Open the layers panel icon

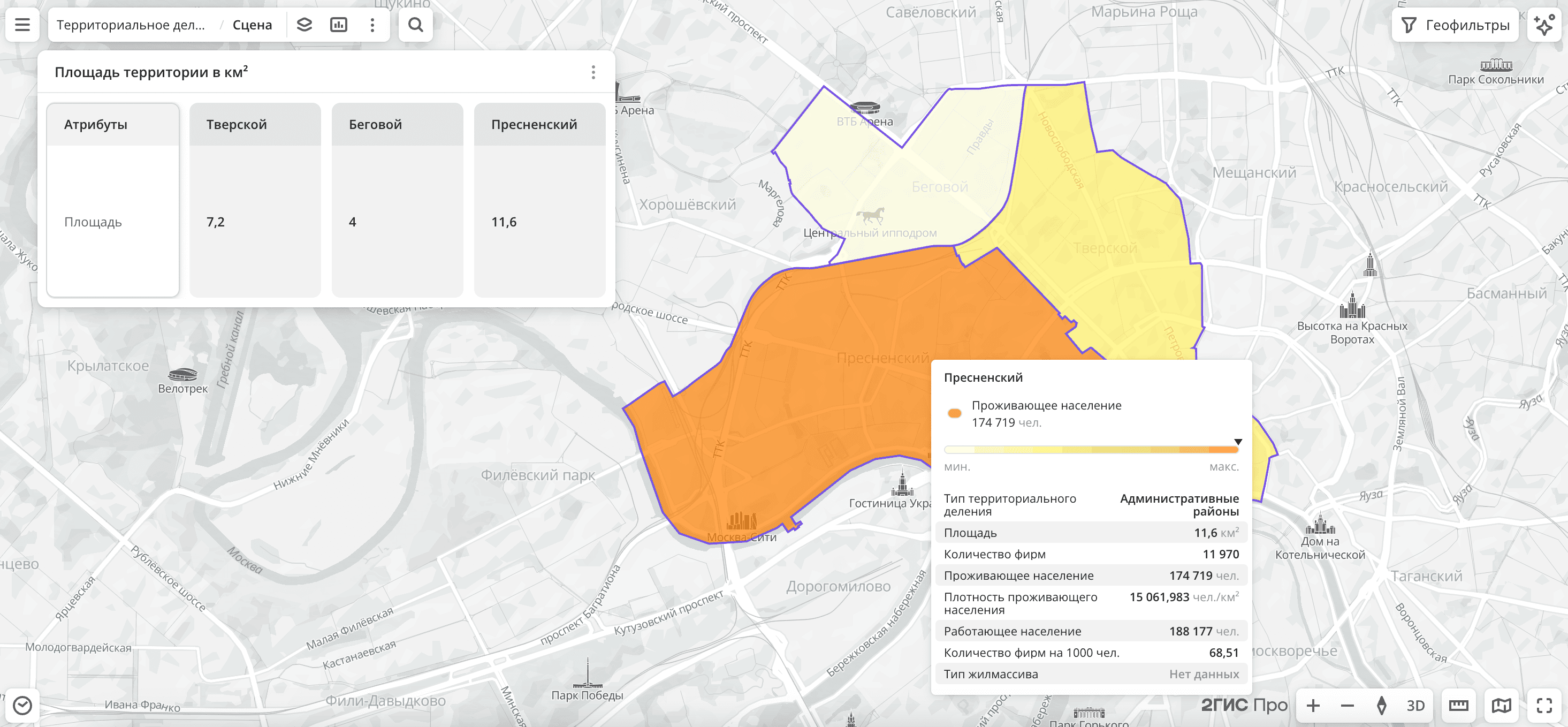click(305, 25)
